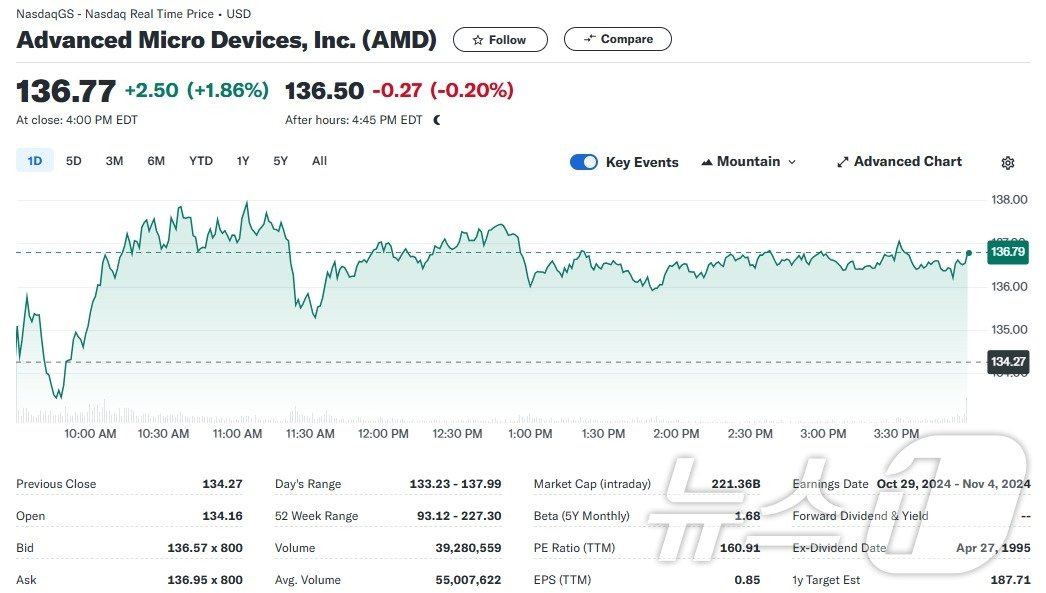Viewport: 1046px width, 593px height.
Task: Expand the chart type selector chevron
Action: [791, 162]
